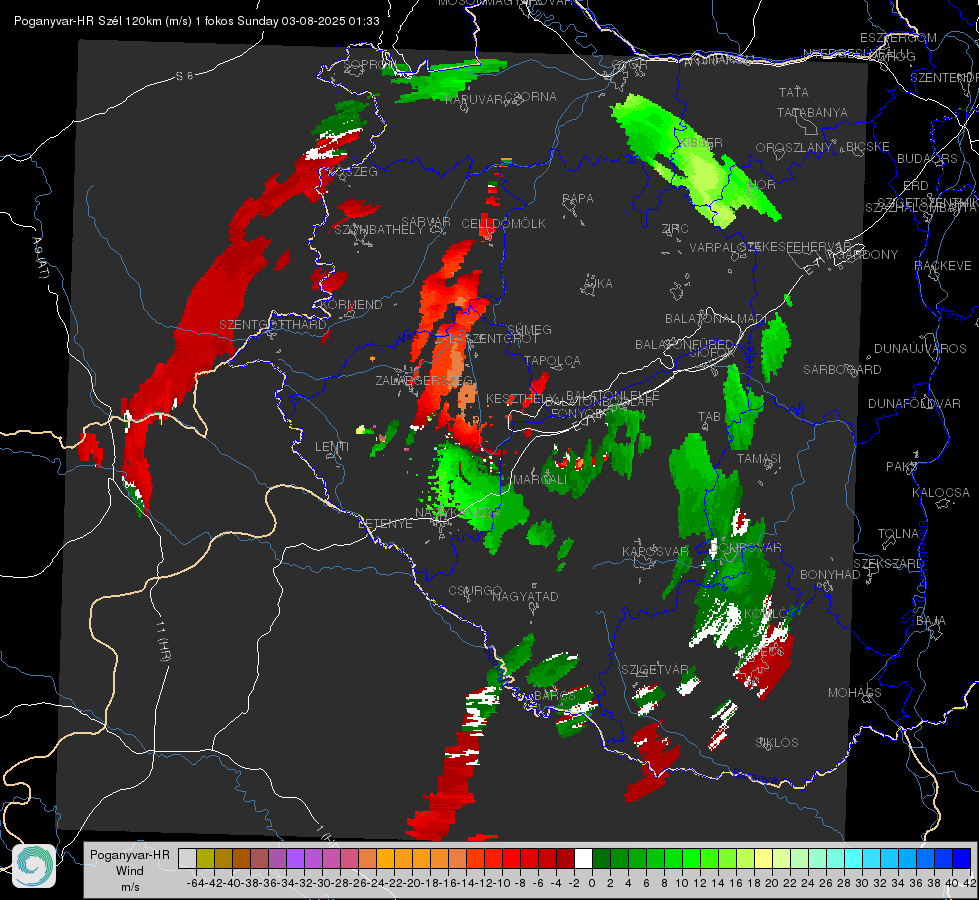Select the PAPA city label
Screen dimensions: 979x900
(x=578, y=199)
